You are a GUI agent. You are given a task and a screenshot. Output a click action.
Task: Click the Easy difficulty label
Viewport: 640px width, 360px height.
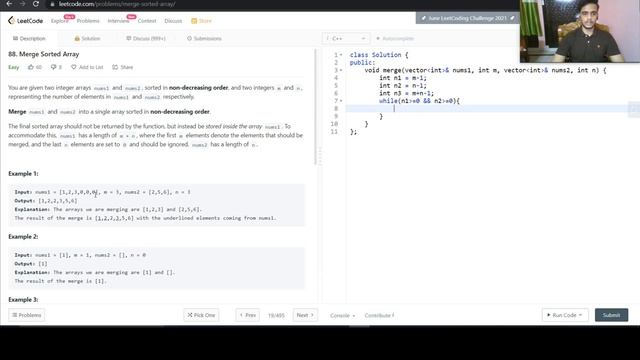coord(13,67)
